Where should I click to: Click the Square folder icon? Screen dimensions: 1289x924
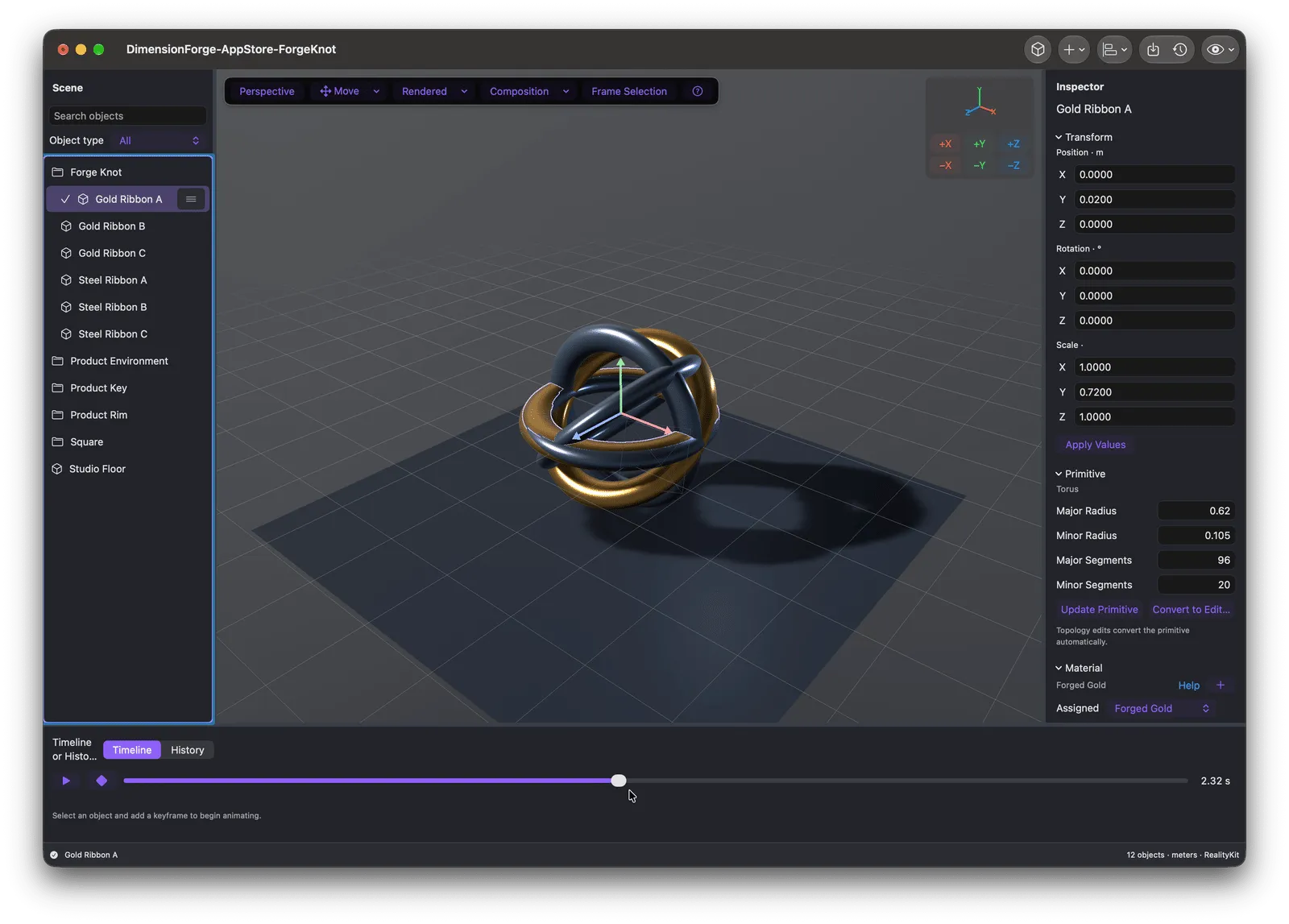(58, 442)
